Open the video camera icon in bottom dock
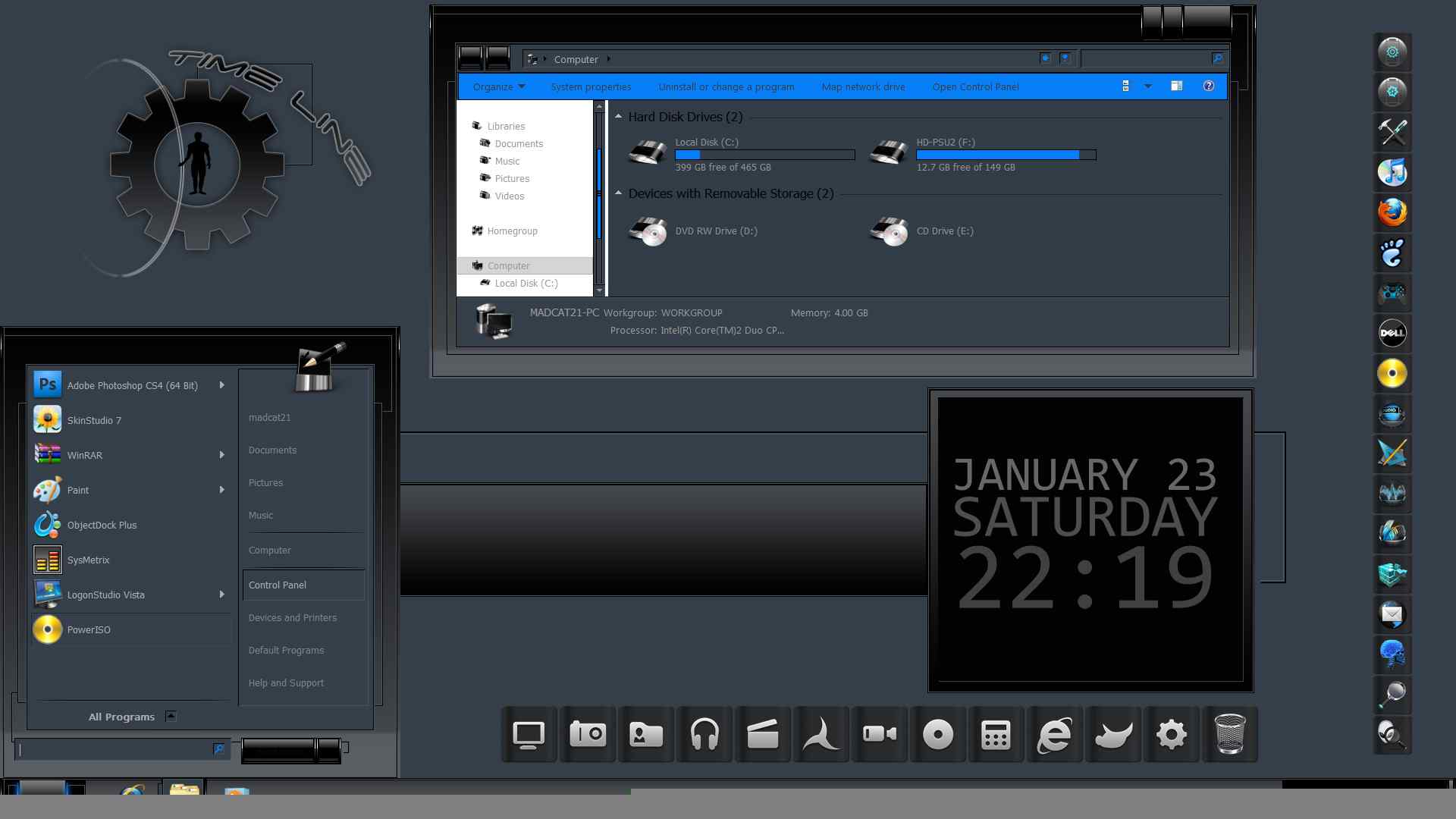 point(880,734)
